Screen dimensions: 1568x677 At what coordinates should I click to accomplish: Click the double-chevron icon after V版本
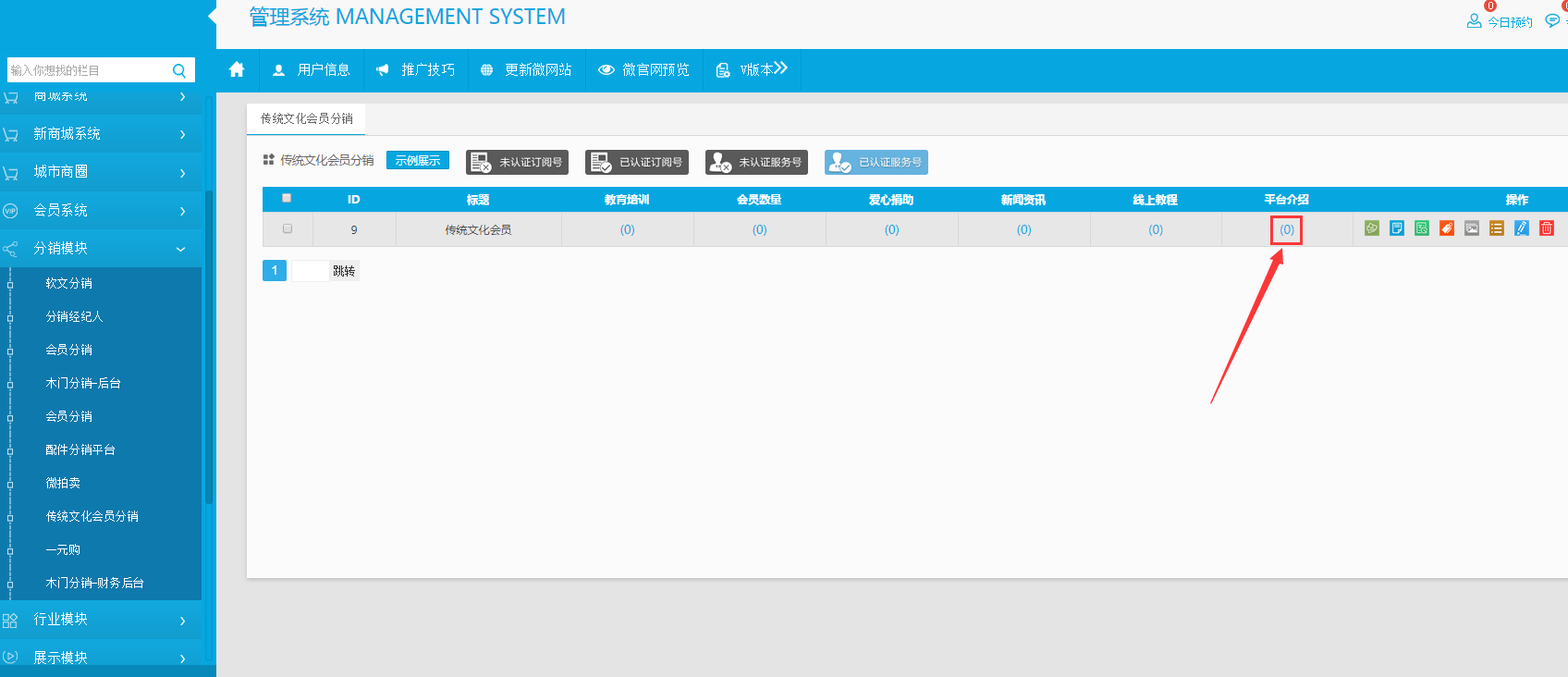click(781, 68)
